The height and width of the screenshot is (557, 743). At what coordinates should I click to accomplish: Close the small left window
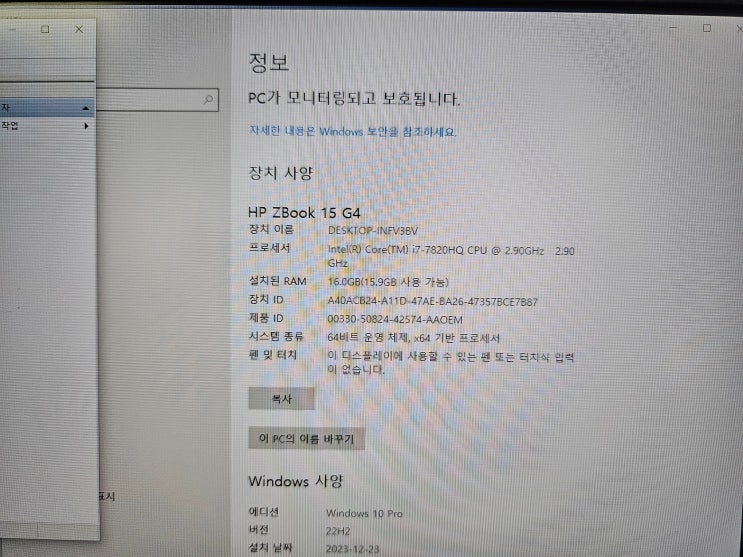(79, 29)
